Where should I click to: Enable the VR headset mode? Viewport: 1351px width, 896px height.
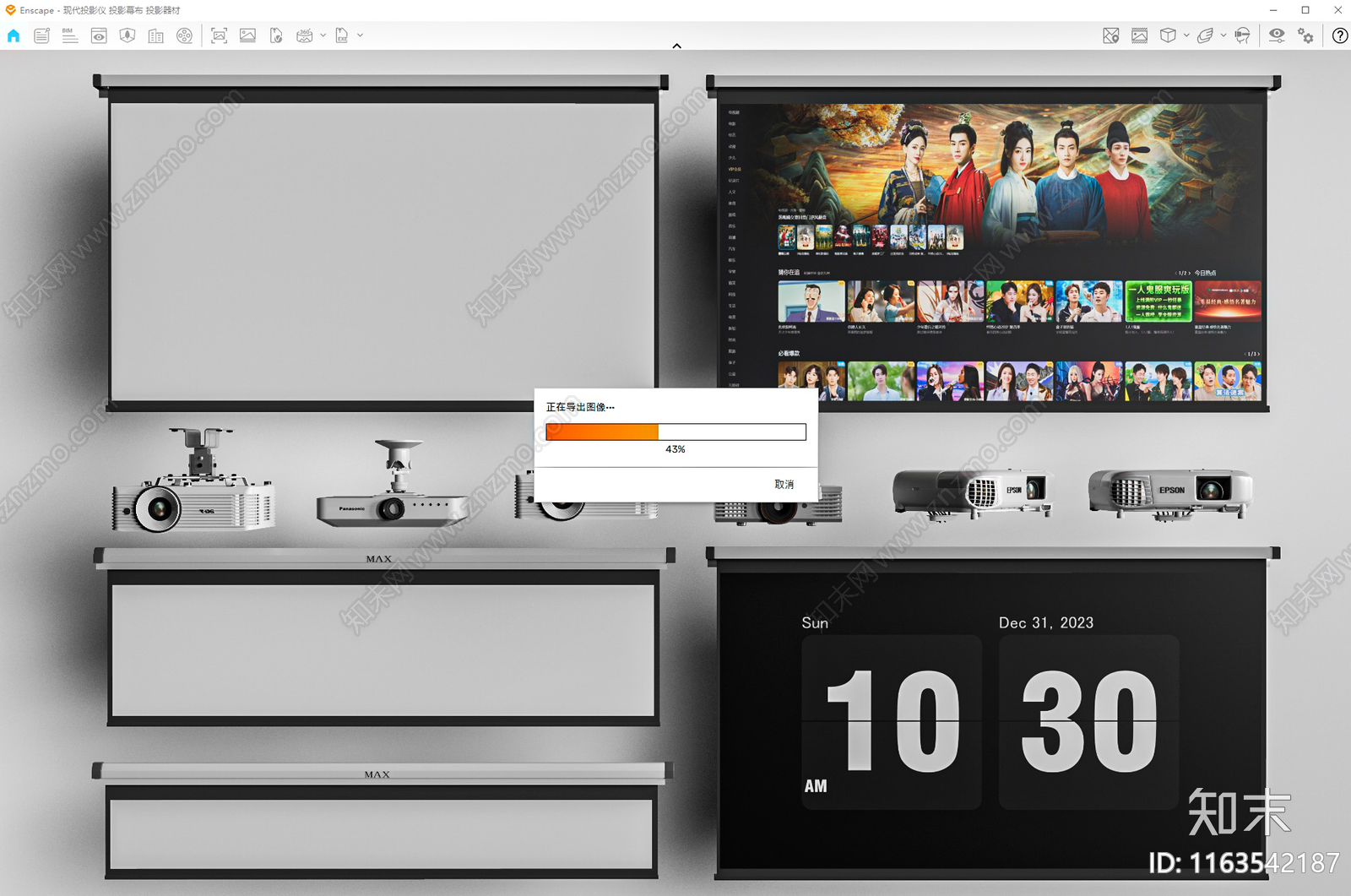[1242, 35]
